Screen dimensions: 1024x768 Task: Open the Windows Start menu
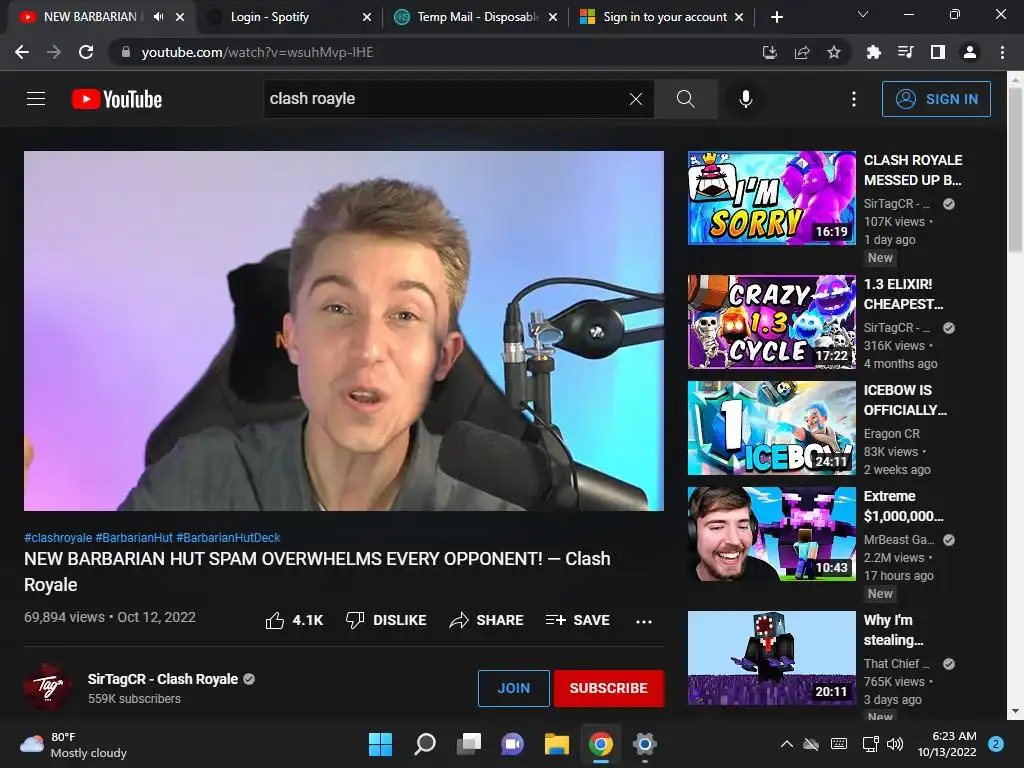tap(380, 744)
